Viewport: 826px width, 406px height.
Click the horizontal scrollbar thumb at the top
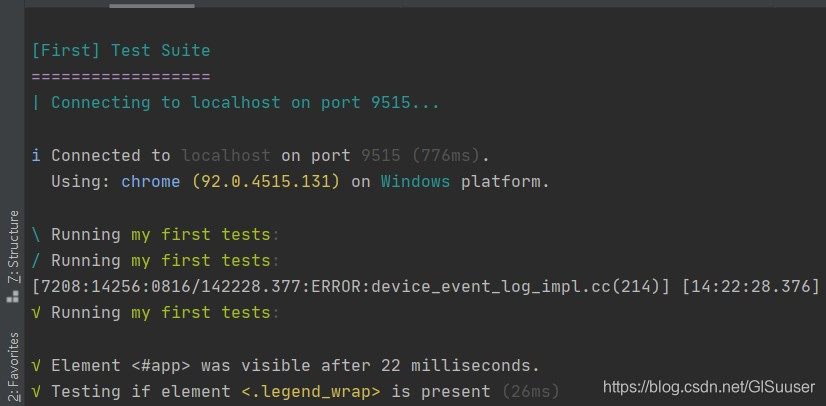pyautogui.click(x=152, y=6)
